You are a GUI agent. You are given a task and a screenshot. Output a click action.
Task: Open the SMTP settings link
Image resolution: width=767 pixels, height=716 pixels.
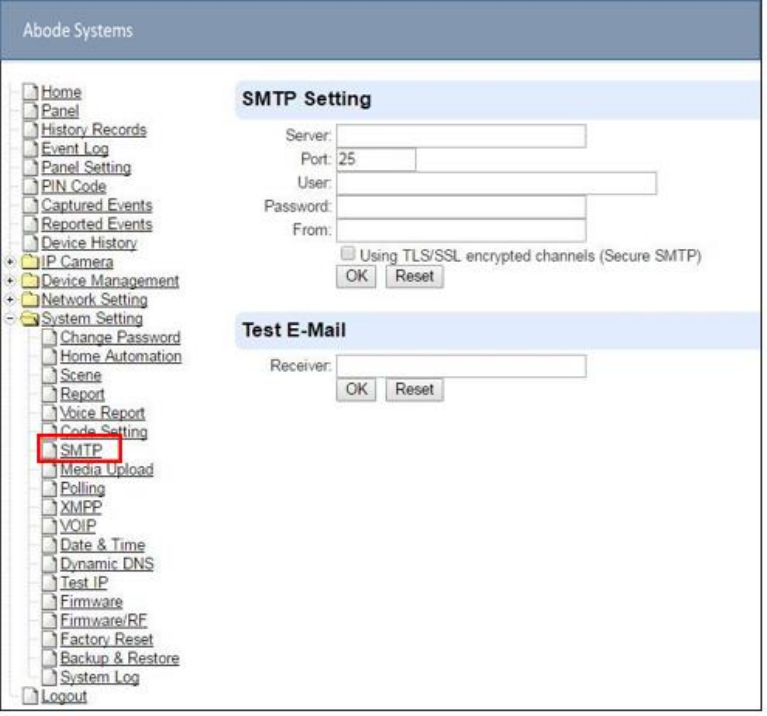coord(81,450)
